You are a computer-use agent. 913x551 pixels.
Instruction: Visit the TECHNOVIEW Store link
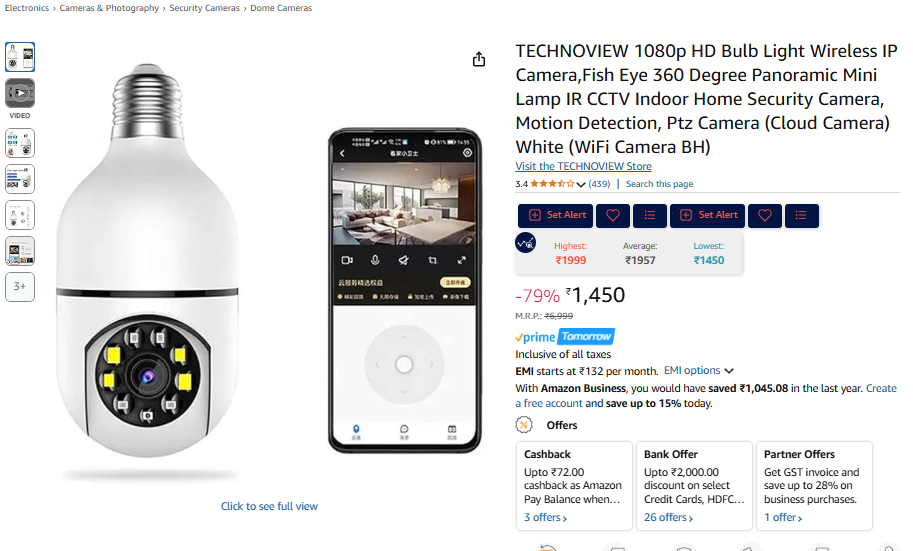583,167
